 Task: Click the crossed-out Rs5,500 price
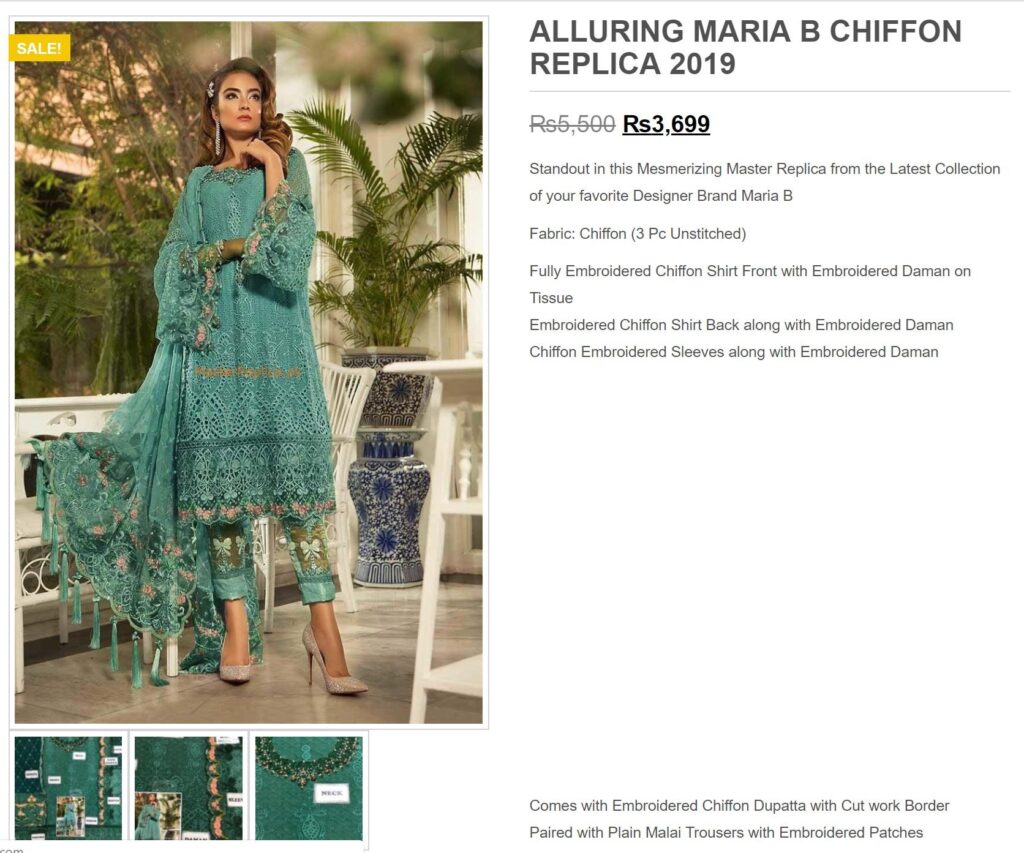572,123
